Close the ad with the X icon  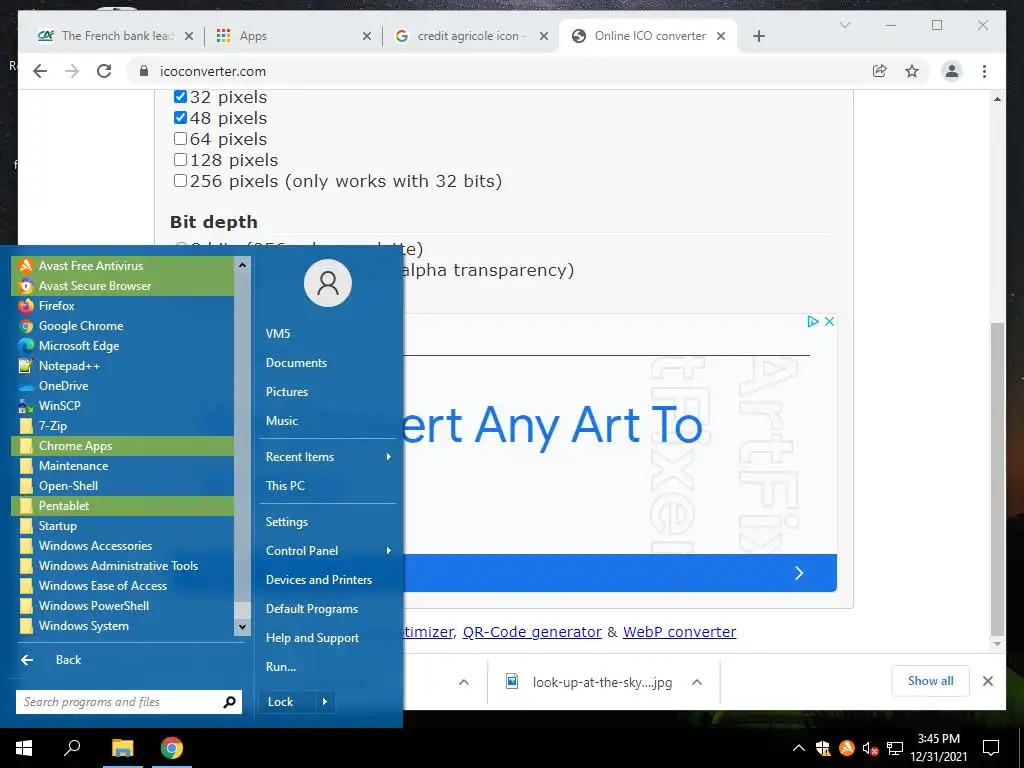[829, 321]
